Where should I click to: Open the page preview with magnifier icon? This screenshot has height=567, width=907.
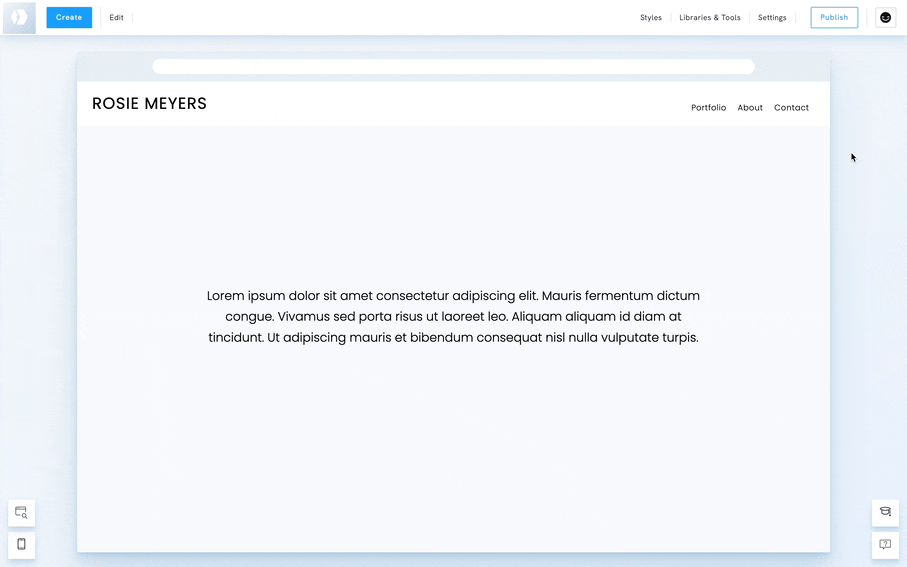pyautogui.click(x=21, y=513)
